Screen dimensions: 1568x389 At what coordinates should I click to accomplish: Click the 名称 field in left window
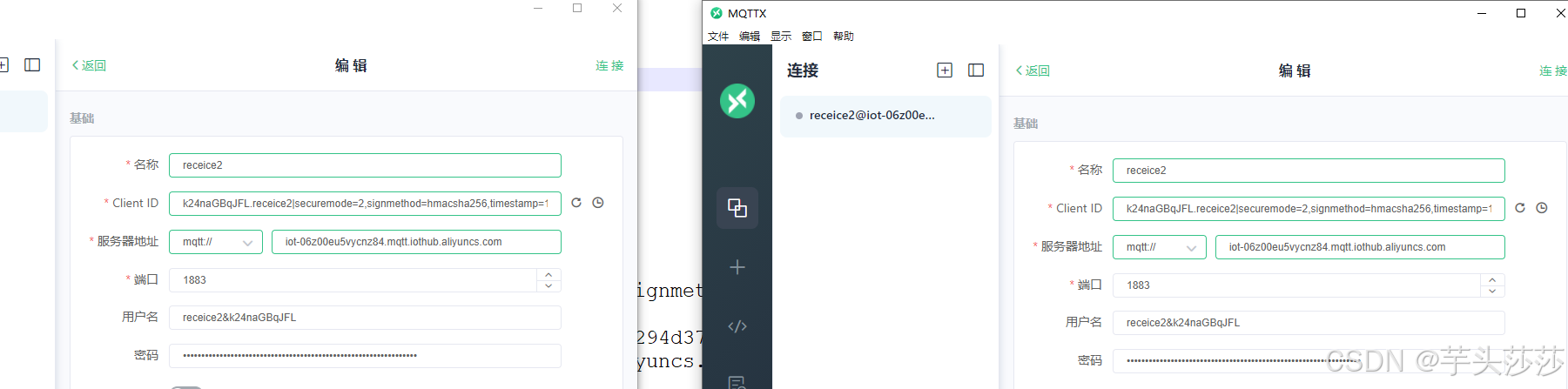click(365, 165)
